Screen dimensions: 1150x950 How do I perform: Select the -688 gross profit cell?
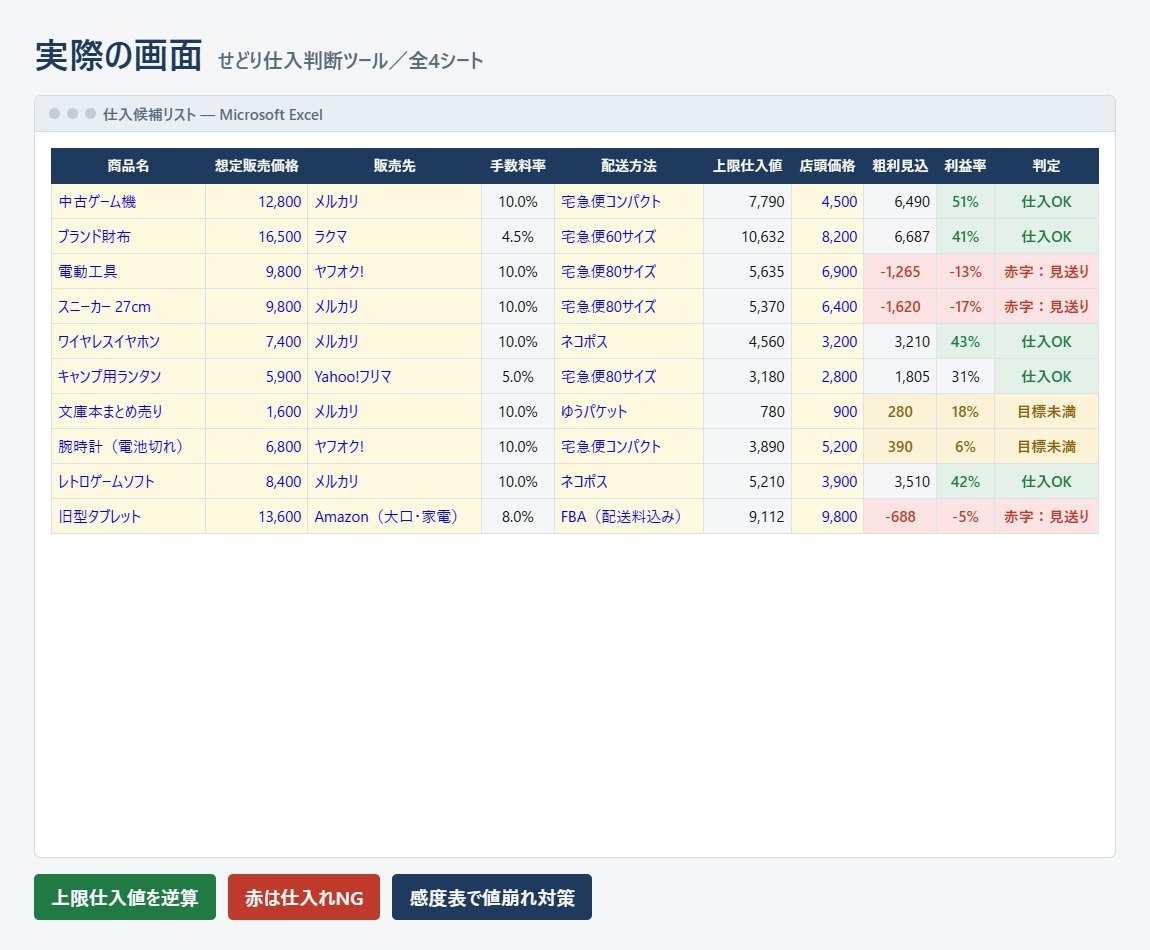click(x=900, y=516)
